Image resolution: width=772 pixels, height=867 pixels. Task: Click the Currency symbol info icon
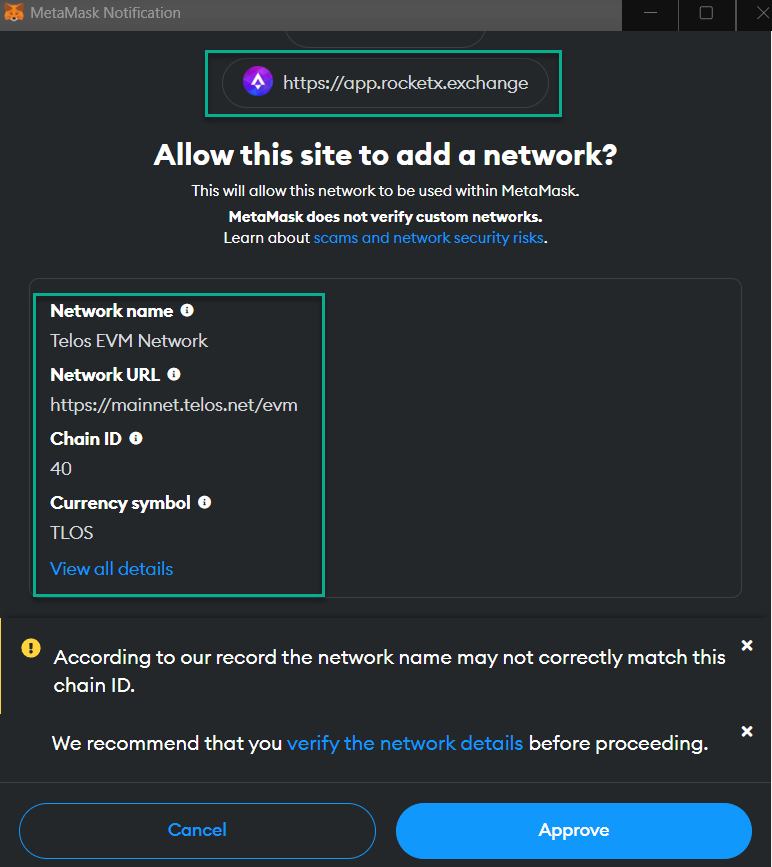[204, 502]
